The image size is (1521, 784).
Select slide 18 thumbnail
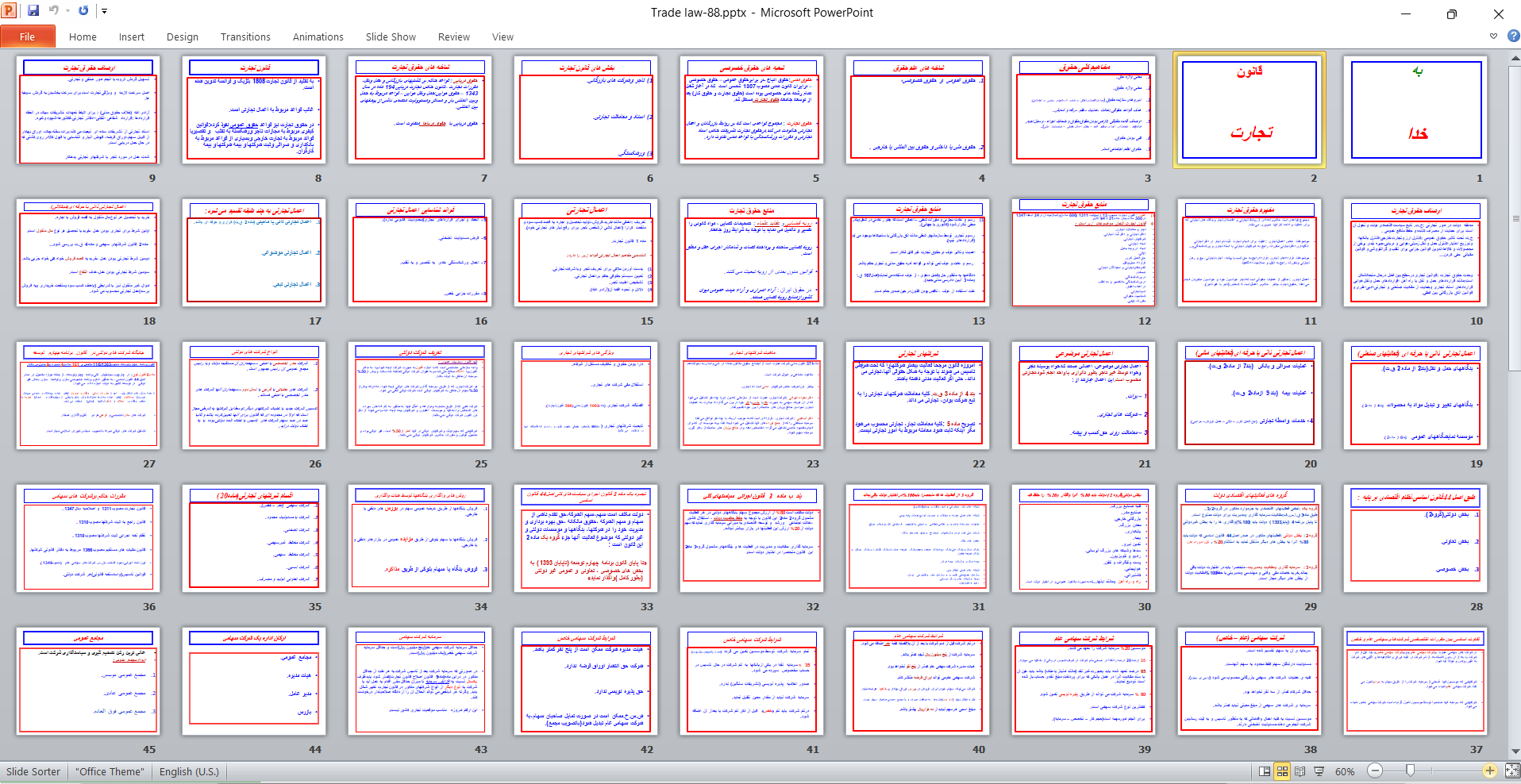click(x=88, y=253)
